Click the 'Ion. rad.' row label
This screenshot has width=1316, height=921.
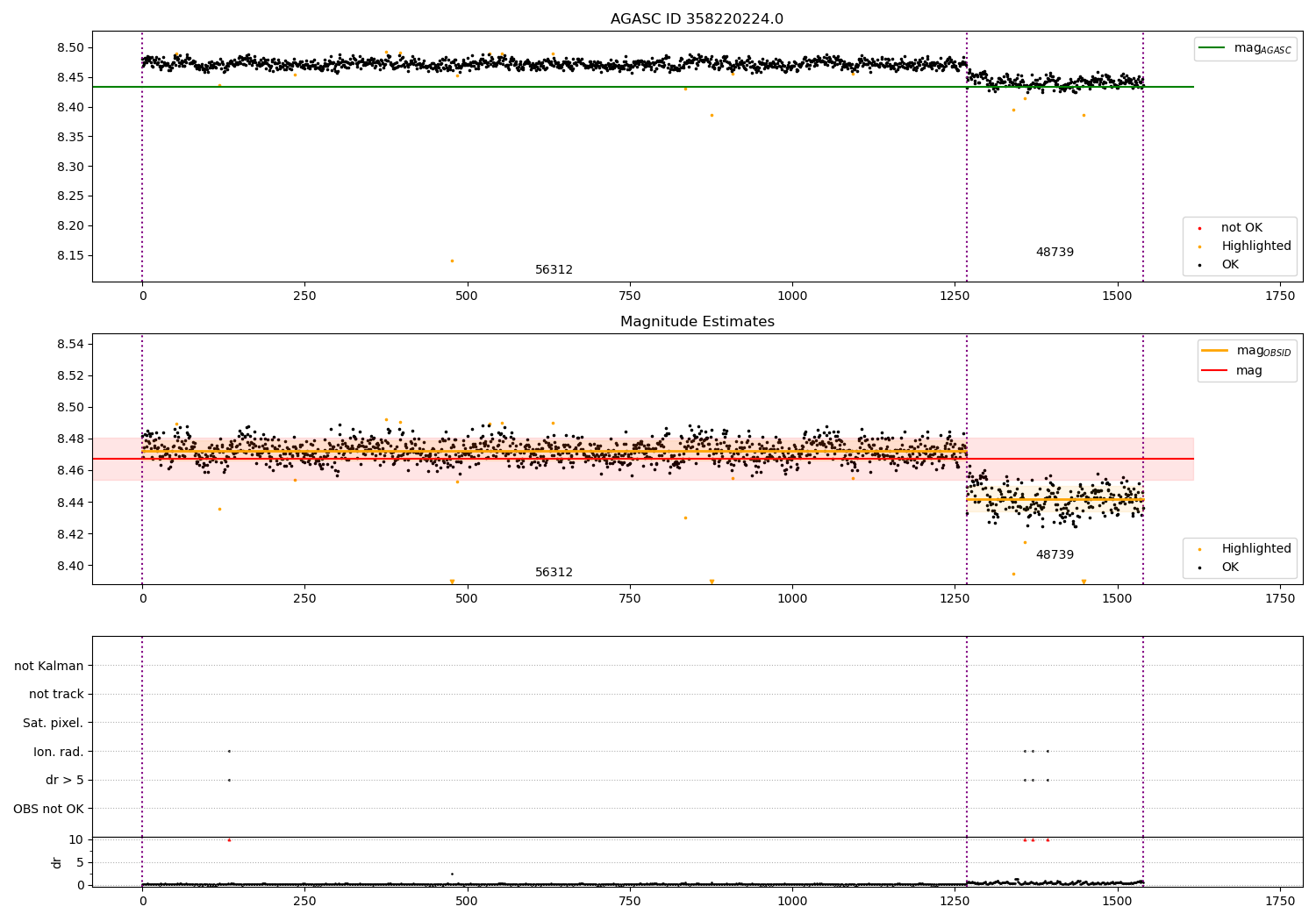[x=59, y=753]
